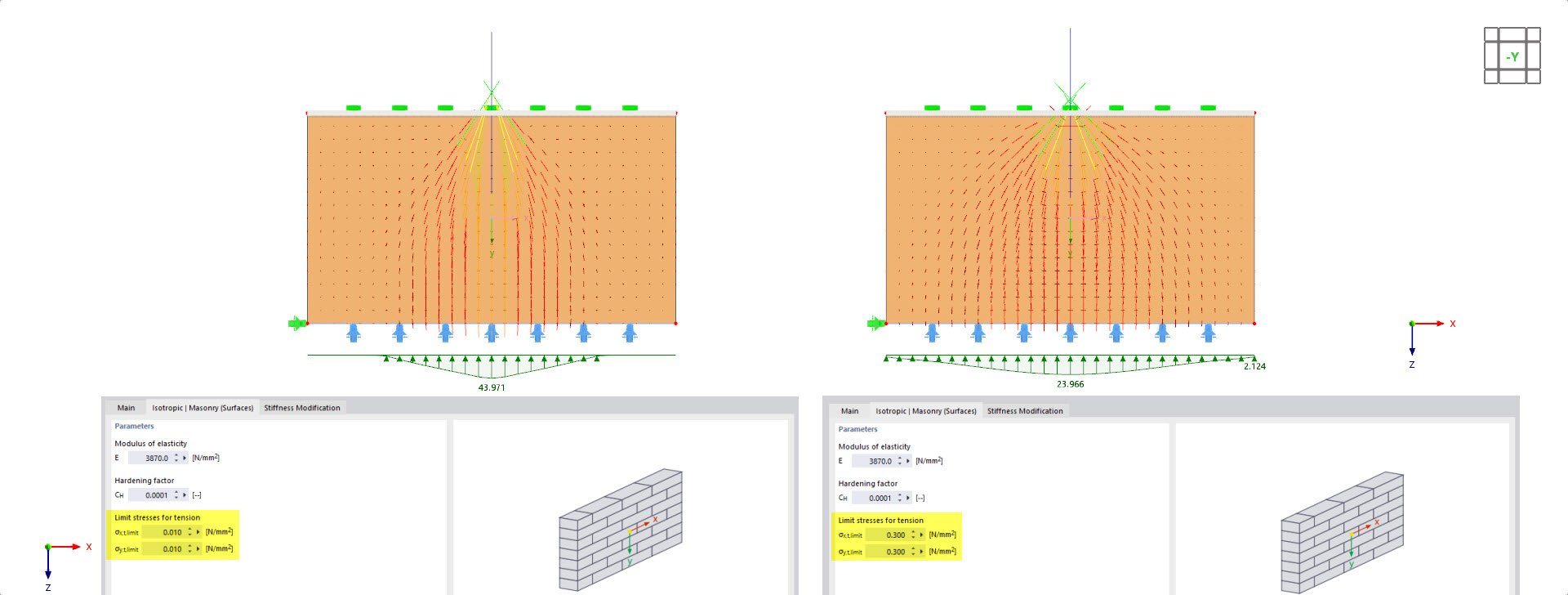
Task: Click the green nodal support arrow on the right wall model
Action: [875, 324]
